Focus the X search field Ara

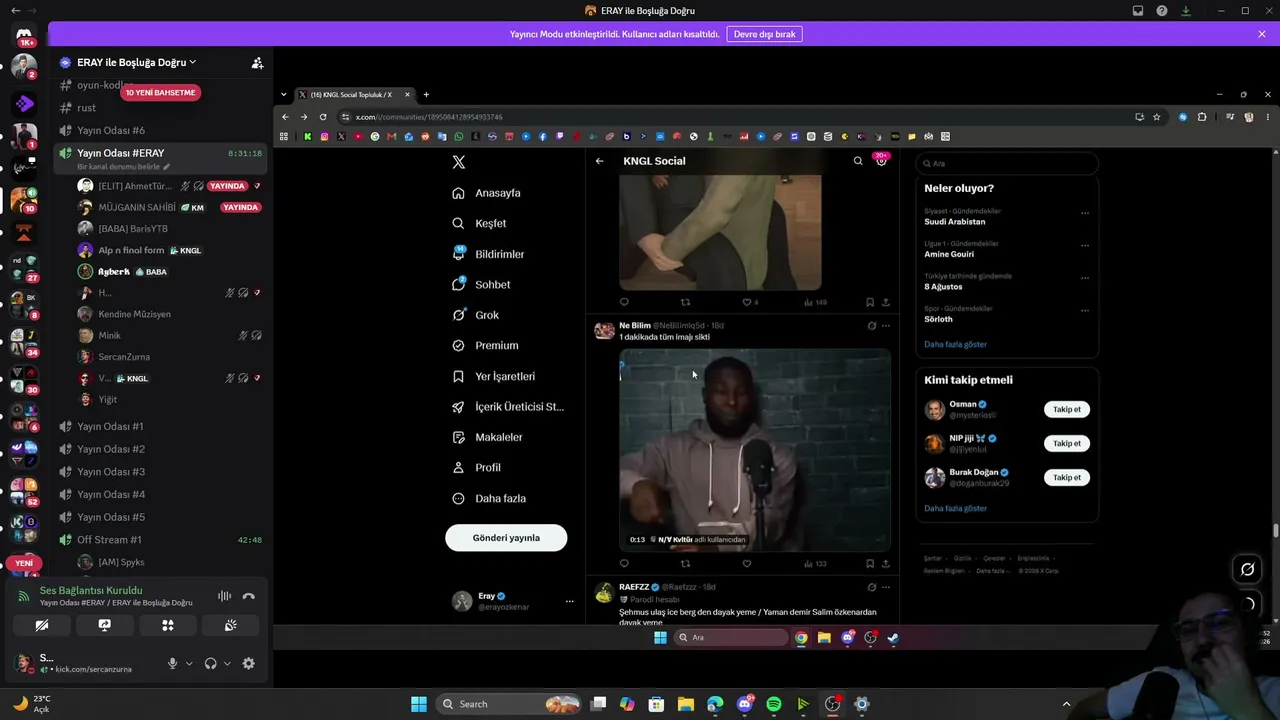(x=1007, y=163)
